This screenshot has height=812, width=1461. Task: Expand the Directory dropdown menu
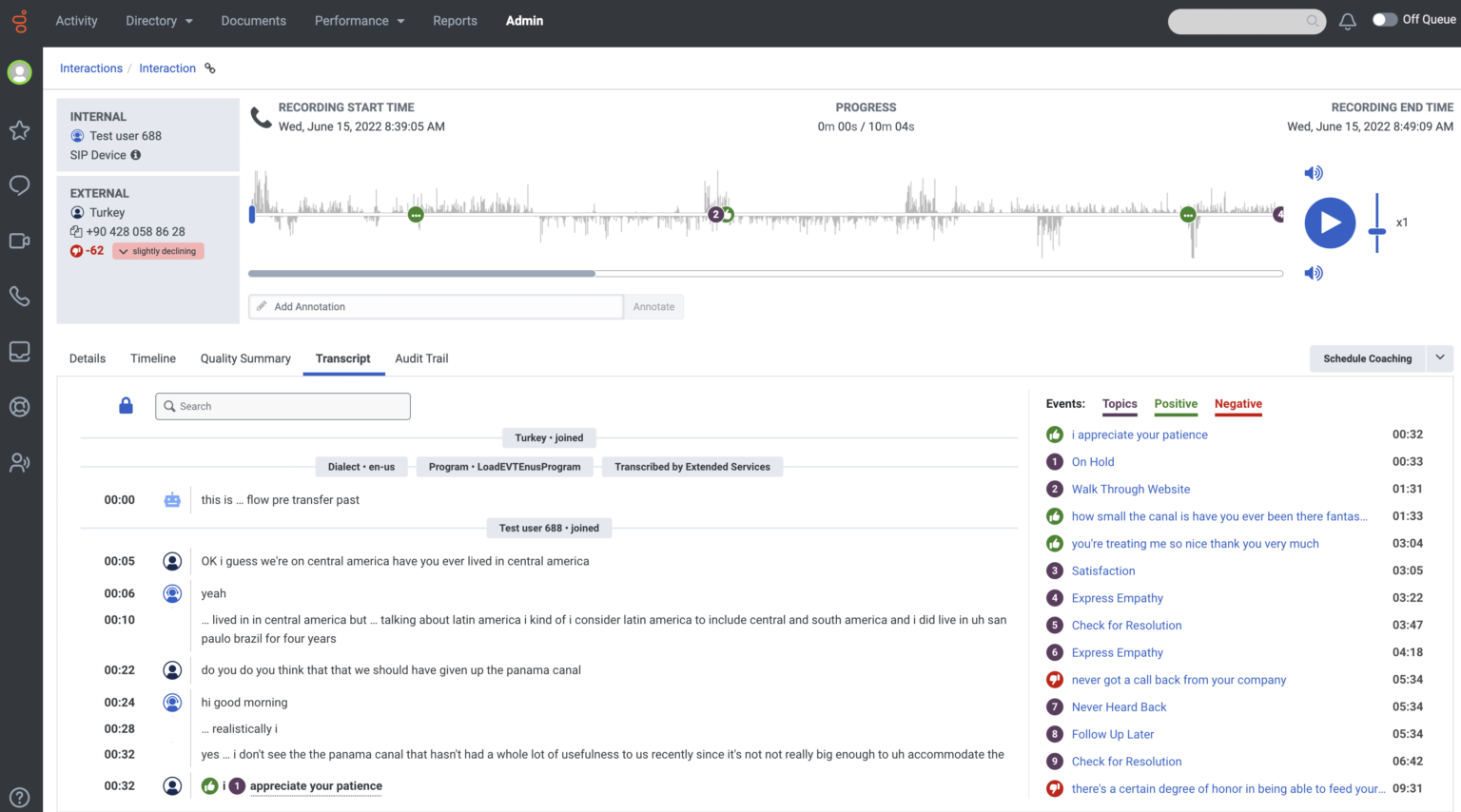(159, 21)
